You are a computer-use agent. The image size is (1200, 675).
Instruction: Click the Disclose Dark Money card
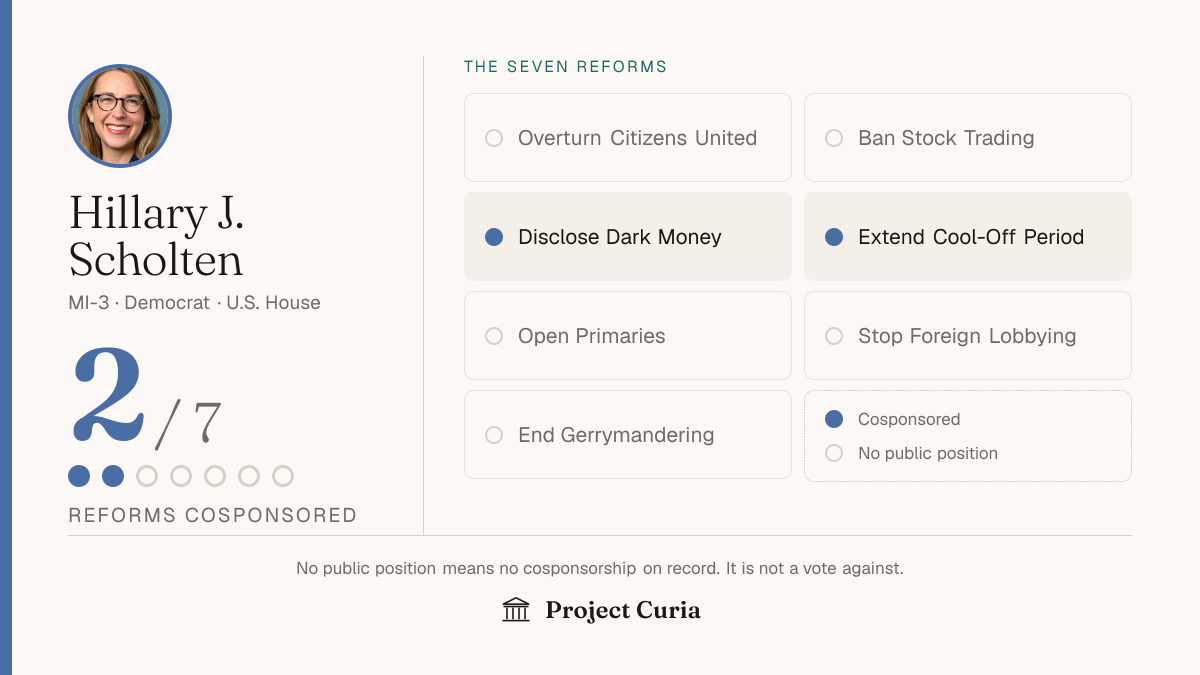click(628, 237)
